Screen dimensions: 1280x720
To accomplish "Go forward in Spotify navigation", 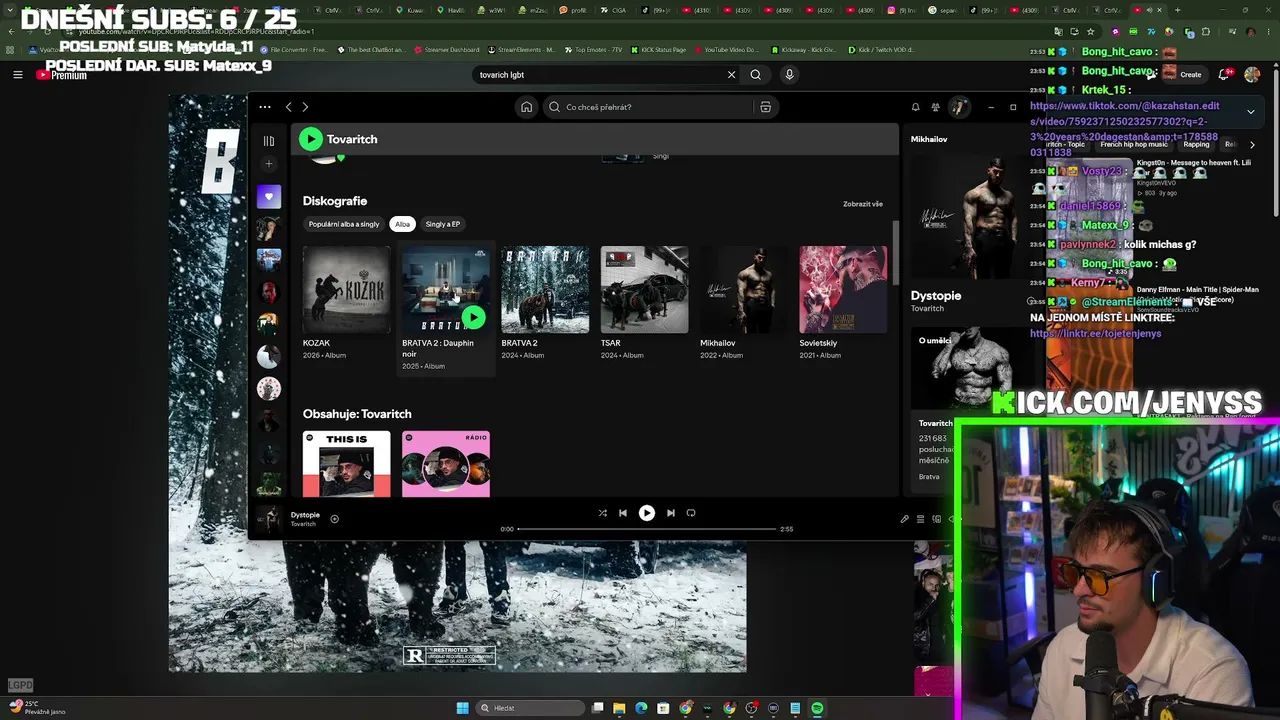I will [305, 107].
